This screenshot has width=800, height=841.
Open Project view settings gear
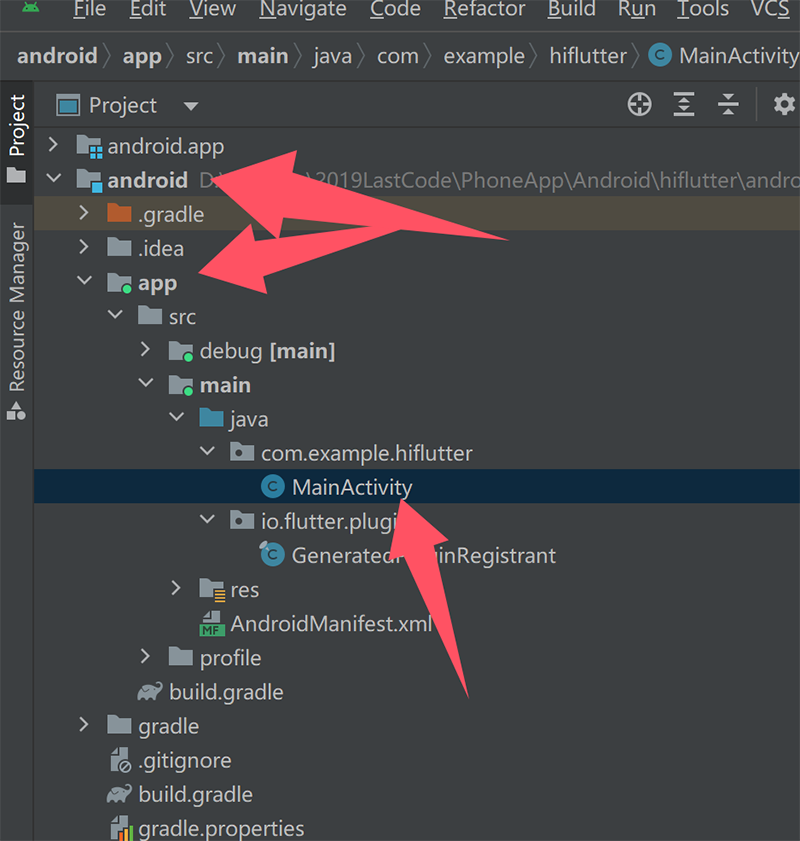point(784,104)
